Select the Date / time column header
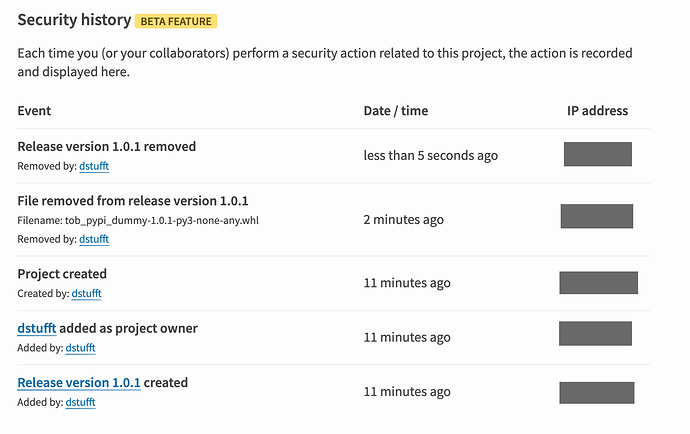690x434 pixels. tap(394, 111)
